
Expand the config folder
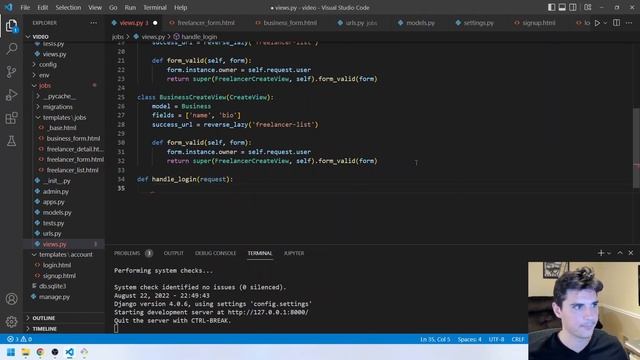pos(47,64)
